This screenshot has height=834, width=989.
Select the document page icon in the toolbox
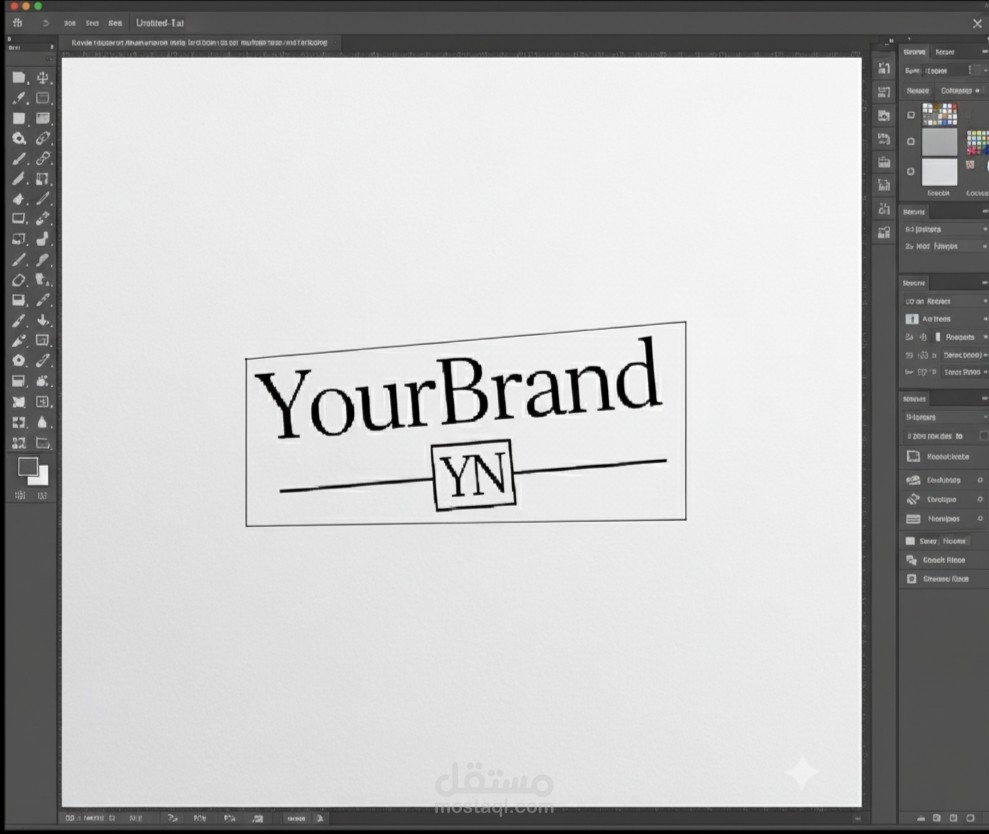coord(18,78)
